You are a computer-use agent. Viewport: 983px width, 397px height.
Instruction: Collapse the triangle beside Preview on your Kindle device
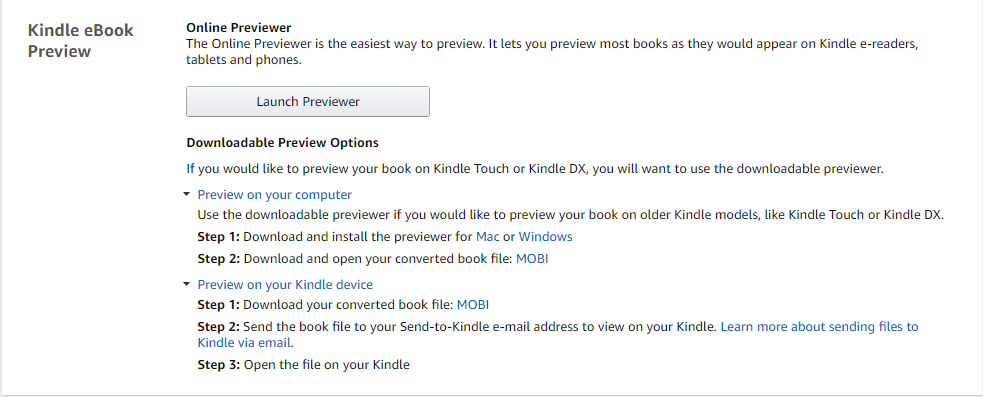click(x=186, y=285)
